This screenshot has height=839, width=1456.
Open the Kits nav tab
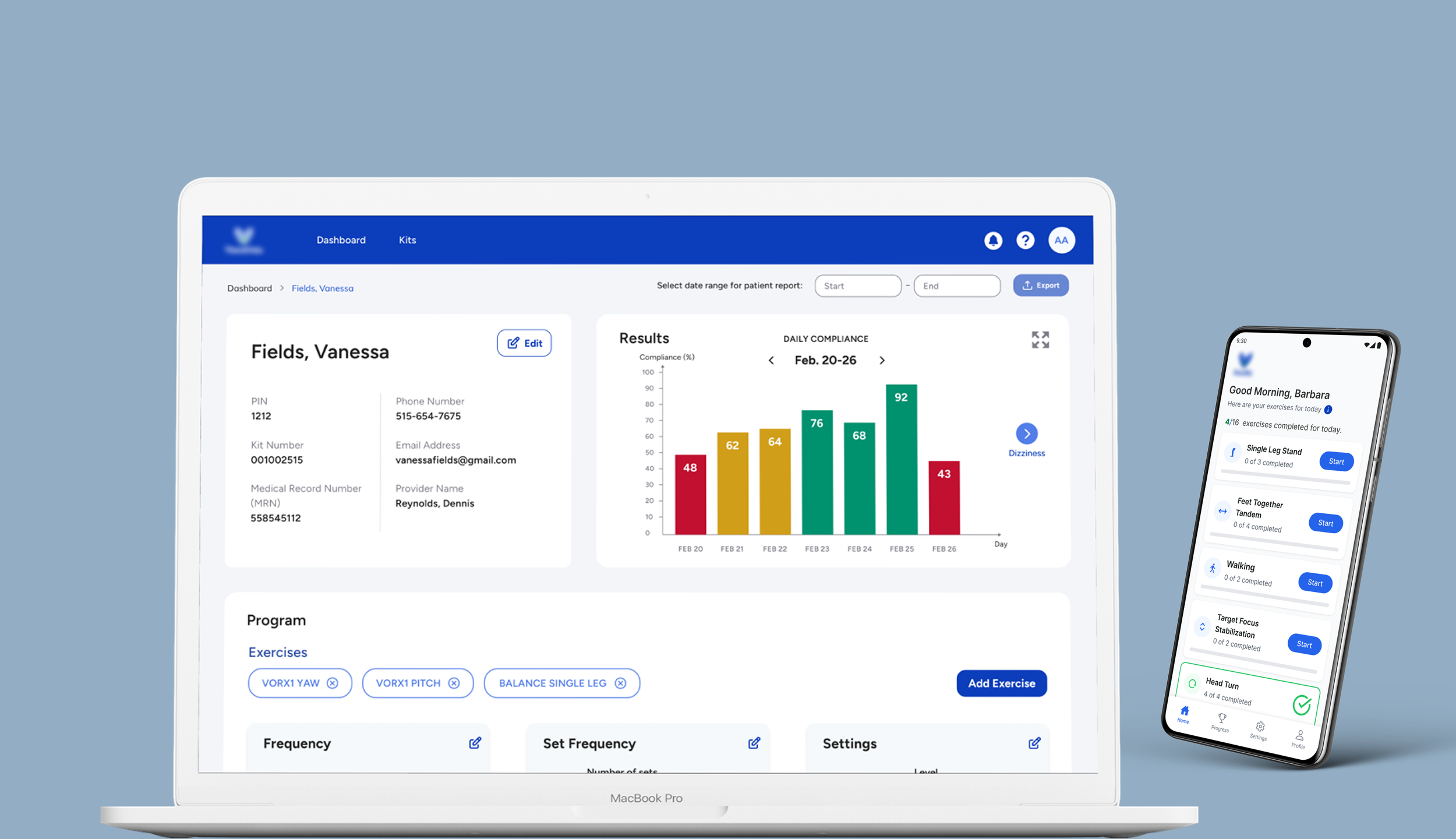point(407,240)
